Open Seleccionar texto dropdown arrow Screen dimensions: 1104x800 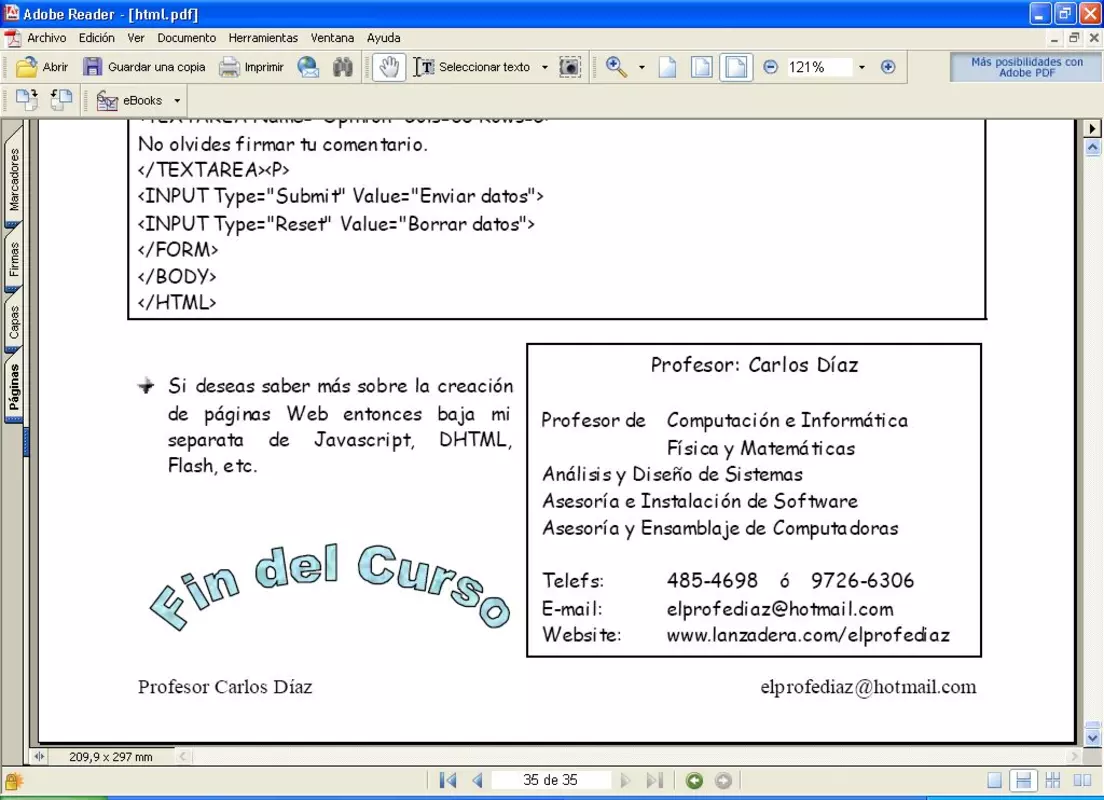pos(544,68)
